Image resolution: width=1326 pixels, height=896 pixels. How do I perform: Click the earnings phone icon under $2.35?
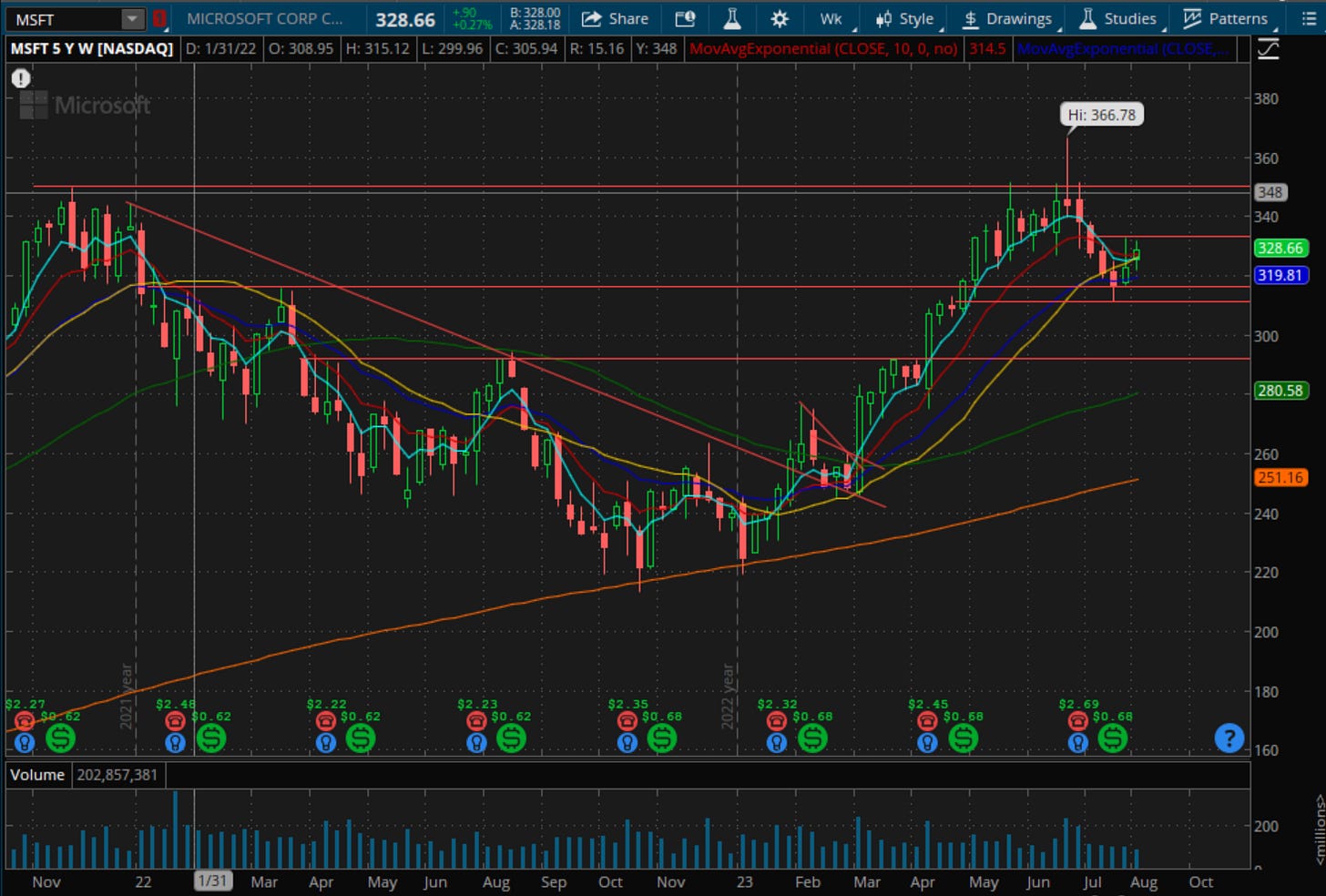[x=627, y=721]
